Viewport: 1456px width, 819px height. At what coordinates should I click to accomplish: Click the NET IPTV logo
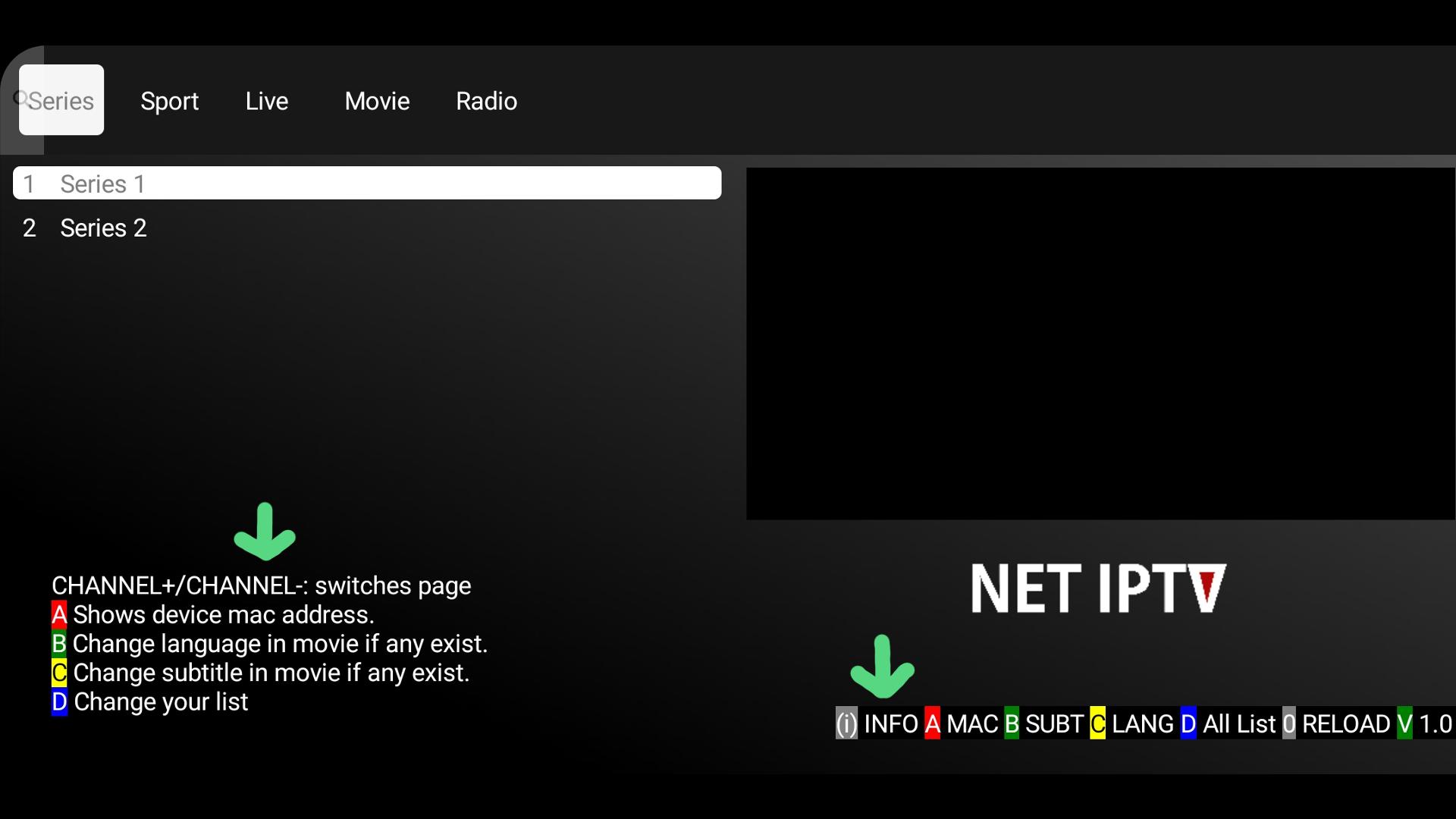pos(1098,588)
